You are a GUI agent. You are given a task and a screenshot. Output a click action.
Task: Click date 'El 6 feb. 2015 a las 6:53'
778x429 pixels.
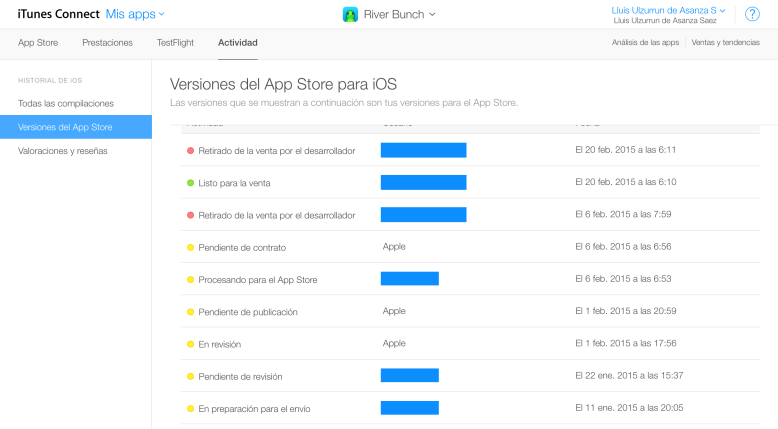click(x=623, y=279)
